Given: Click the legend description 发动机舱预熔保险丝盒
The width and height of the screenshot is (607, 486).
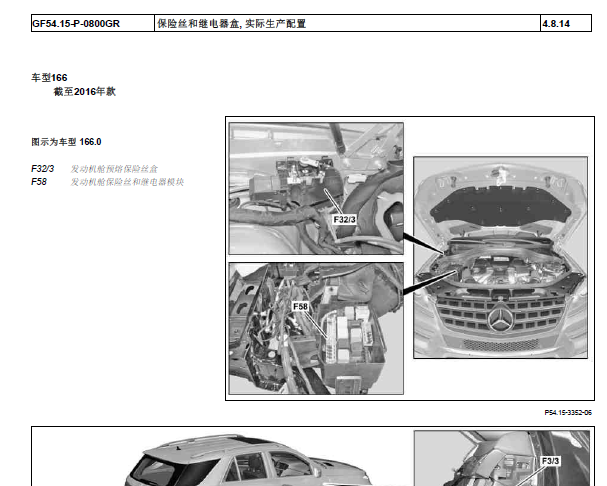Looking at the screenshot, I should [114, 169].
